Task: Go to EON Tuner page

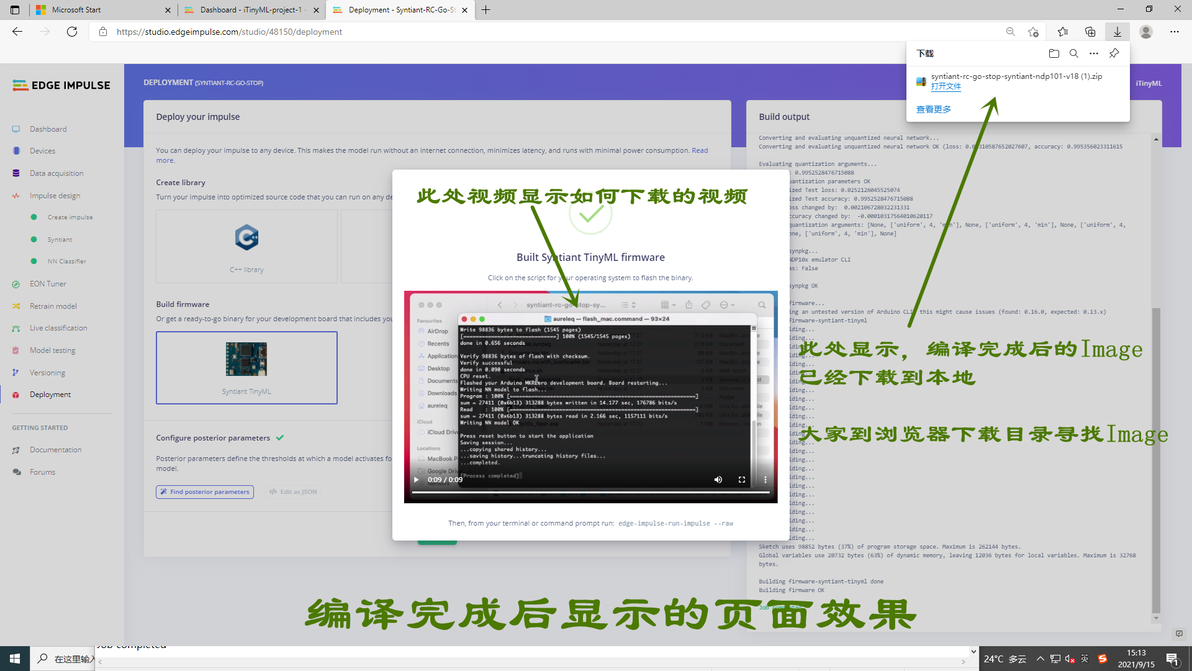Action: coord(48,283)
